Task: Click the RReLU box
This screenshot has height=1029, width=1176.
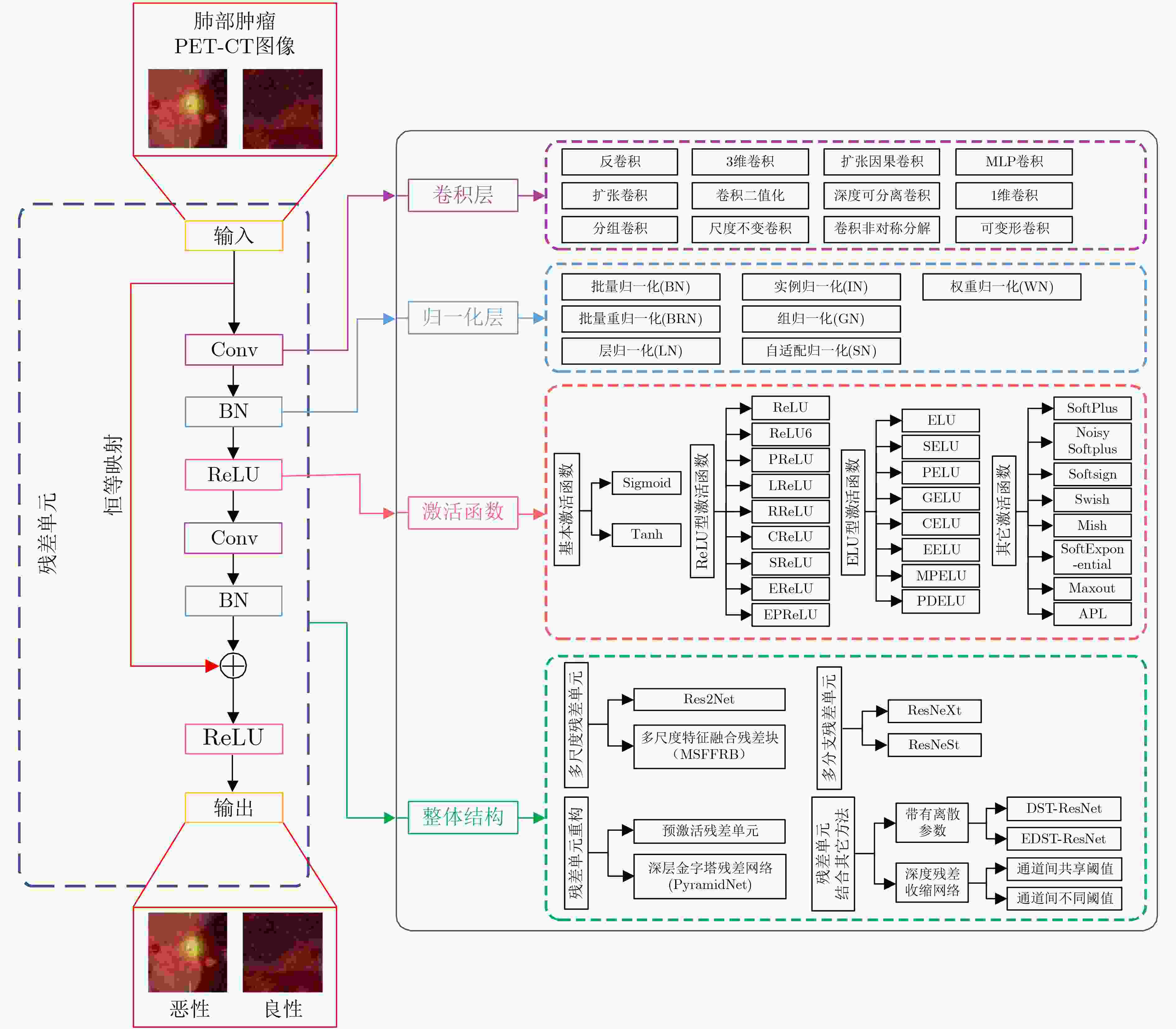Action: coord(790,511)
